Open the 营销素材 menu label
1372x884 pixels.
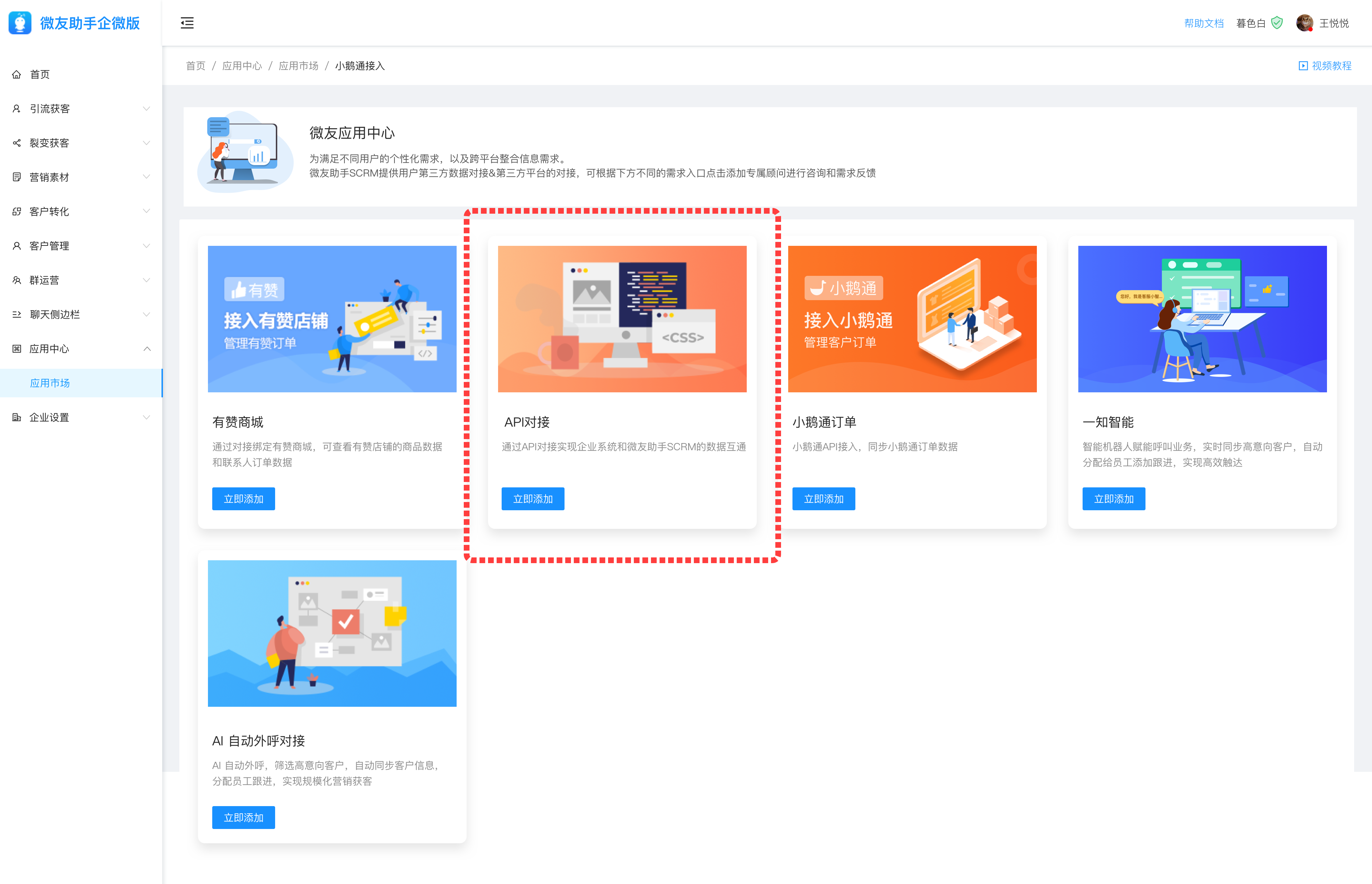[49, 177]
